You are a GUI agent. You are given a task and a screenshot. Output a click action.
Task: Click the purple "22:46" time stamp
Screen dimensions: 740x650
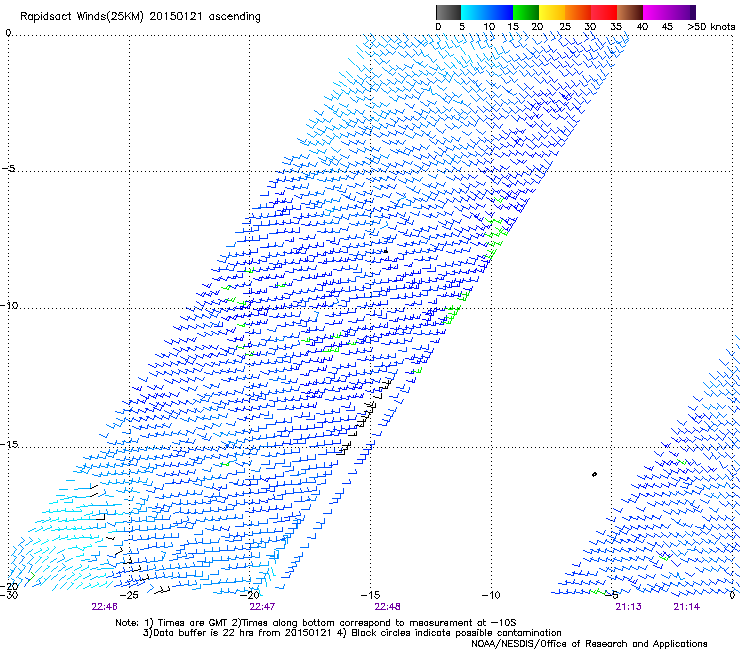[x=104, y=607]
